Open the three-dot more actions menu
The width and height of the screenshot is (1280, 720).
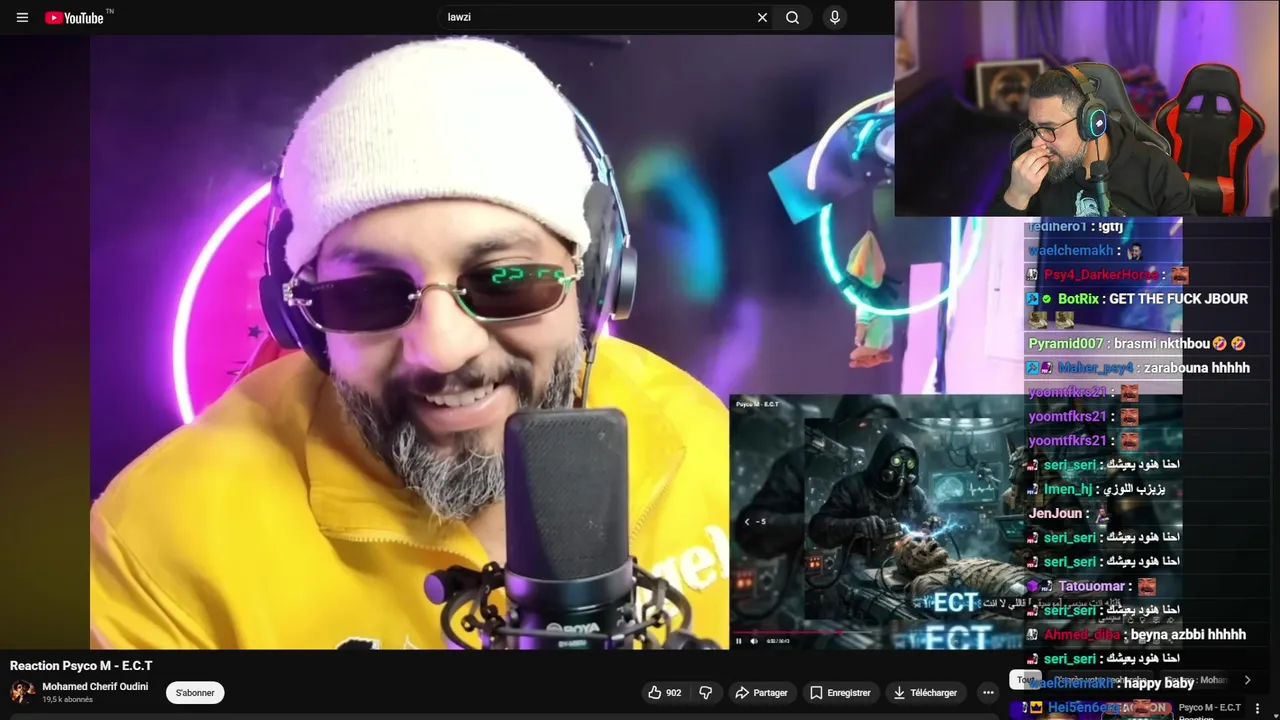point(988,693)
